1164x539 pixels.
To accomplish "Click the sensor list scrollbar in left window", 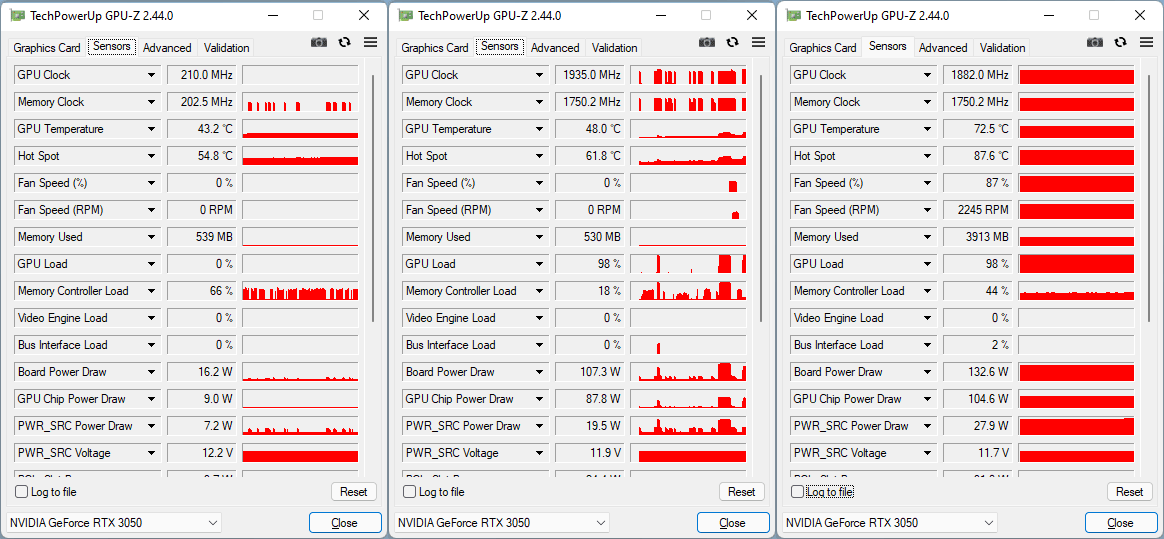I will pos(373,200).
